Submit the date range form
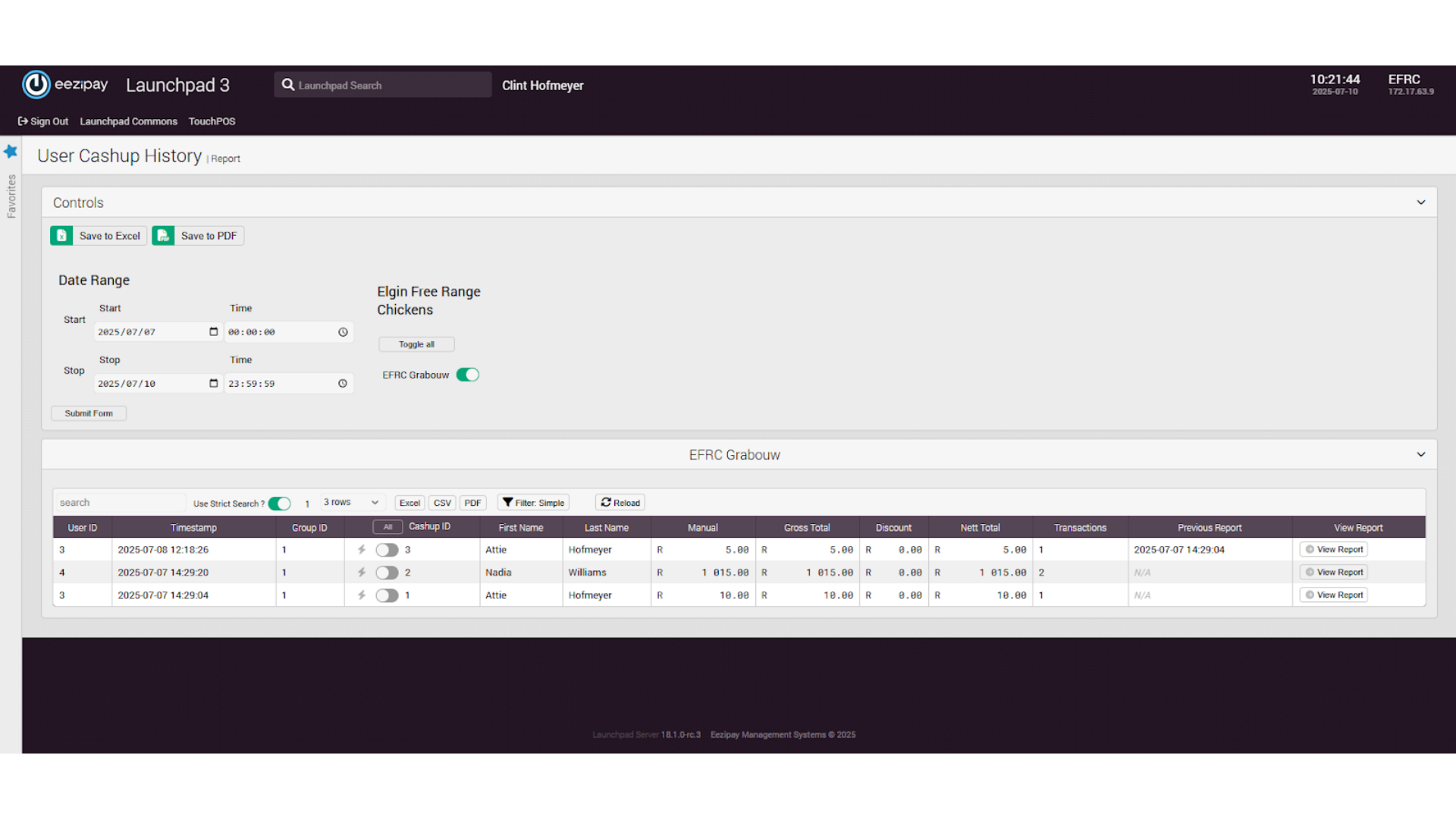The width and height of the screenshot is (1456, 819). [x=89, y=413]
